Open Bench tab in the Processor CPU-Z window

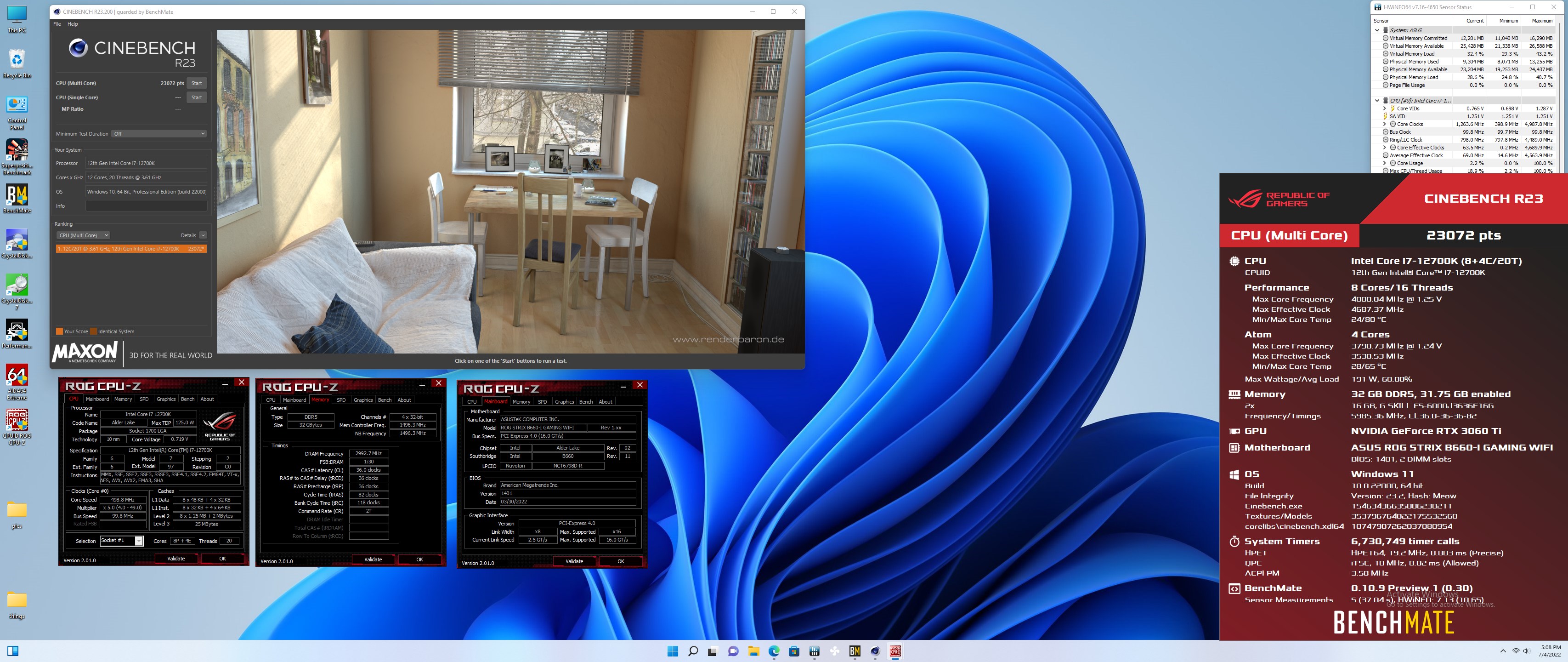(x=188, y=399)
